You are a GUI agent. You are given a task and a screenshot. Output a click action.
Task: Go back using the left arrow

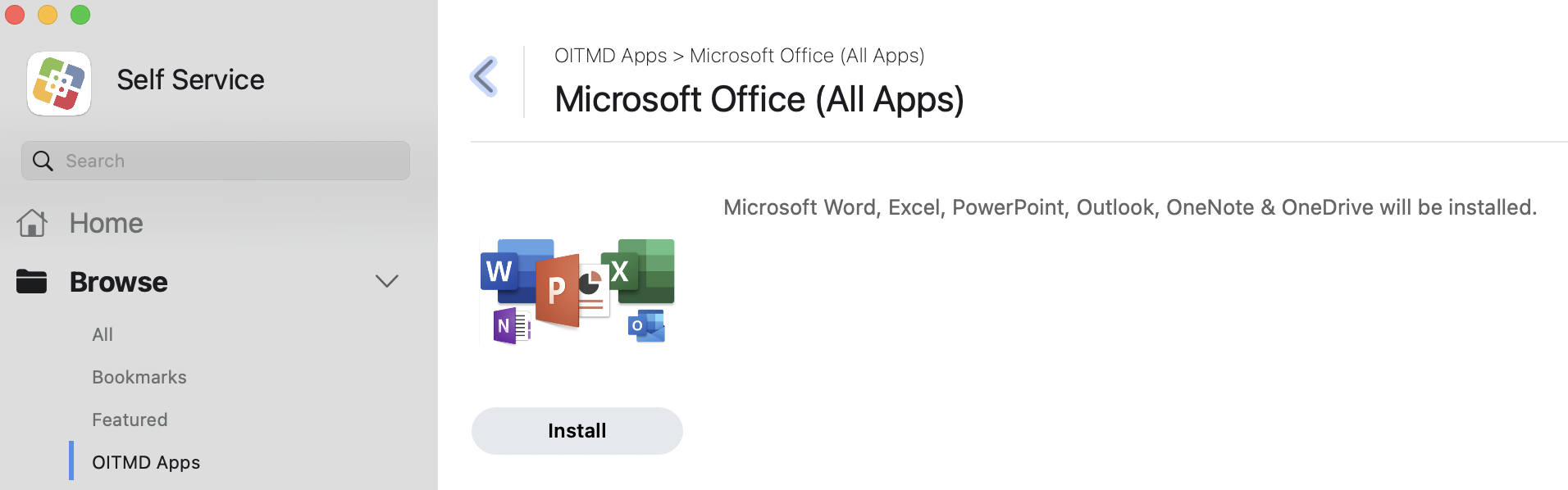click(x=485, y=77)
